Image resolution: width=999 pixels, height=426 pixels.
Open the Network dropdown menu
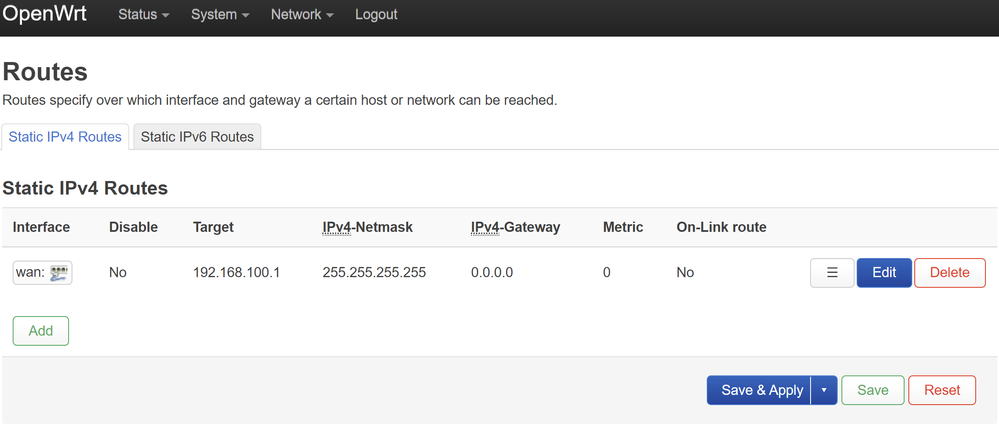click(301, 15)
